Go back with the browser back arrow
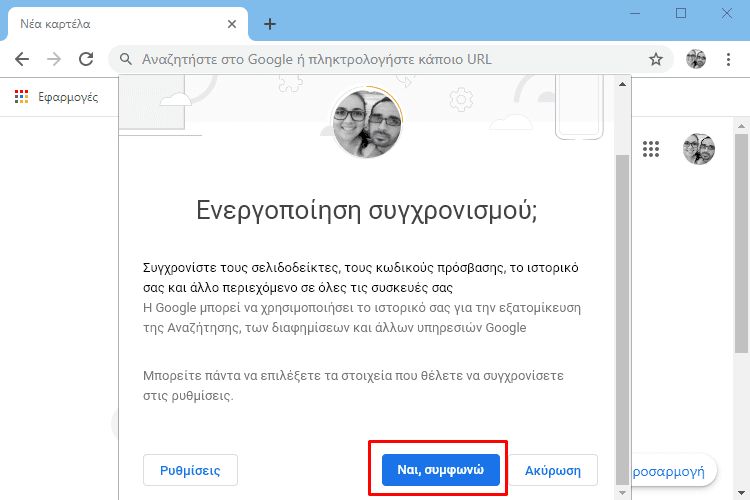This screenshot has height=500, width=750. [x=22, y=59]
